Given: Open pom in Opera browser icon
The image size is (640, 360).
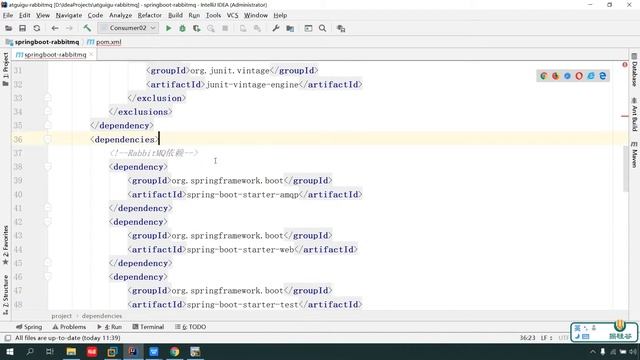Looking at the screenshot, I should 579,76.
